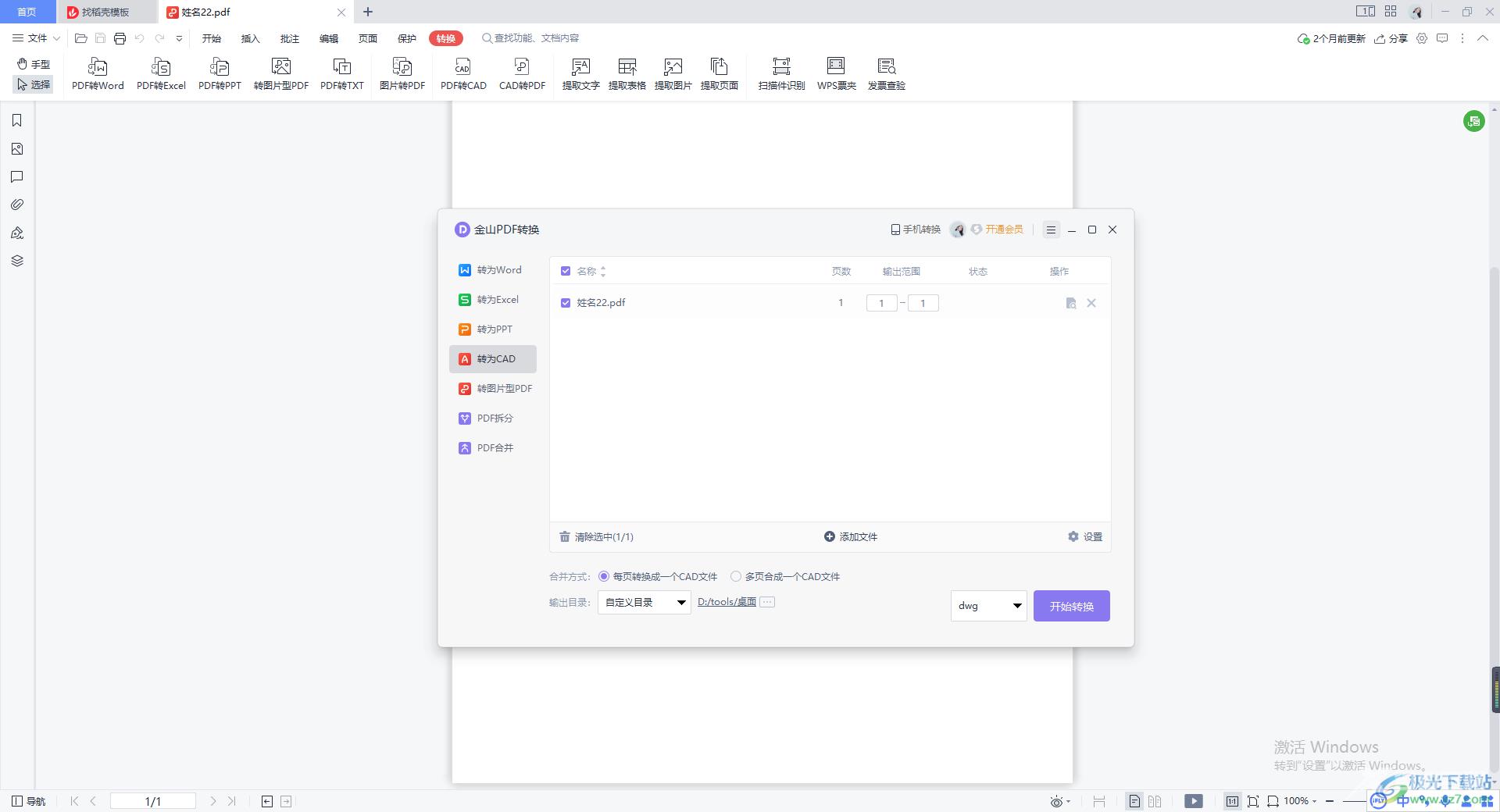Open the dialog hamburger menu

1051,230
